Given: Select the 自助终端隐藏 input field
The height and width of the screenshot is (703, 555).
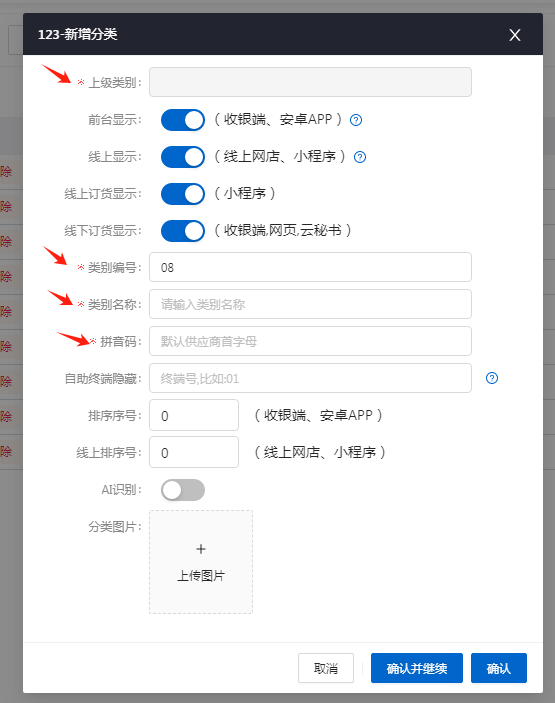Looking at the screenshot, I should click(310, 378).
